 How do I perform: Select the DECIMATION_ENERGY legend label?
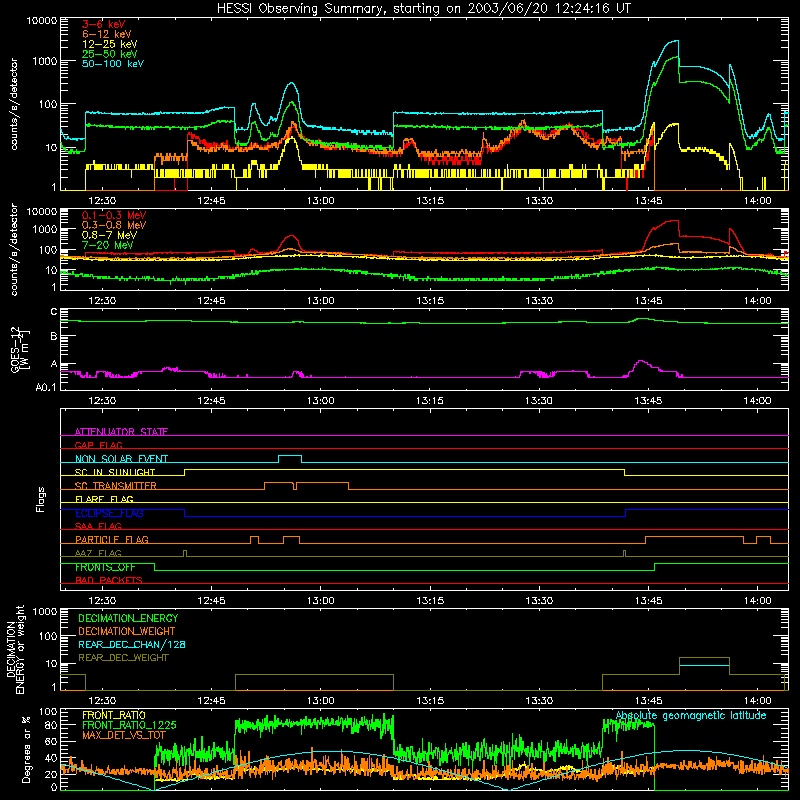[128, 618]
